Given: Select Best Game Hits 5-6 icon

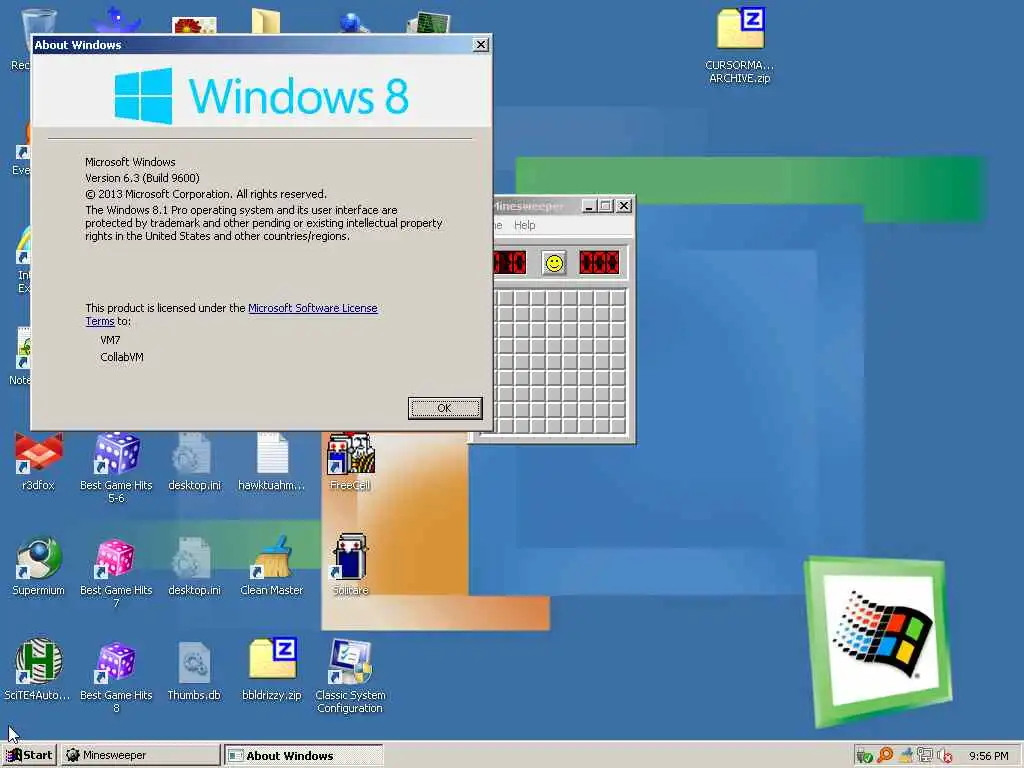Looking at the screenshot, I should [116, 468].
